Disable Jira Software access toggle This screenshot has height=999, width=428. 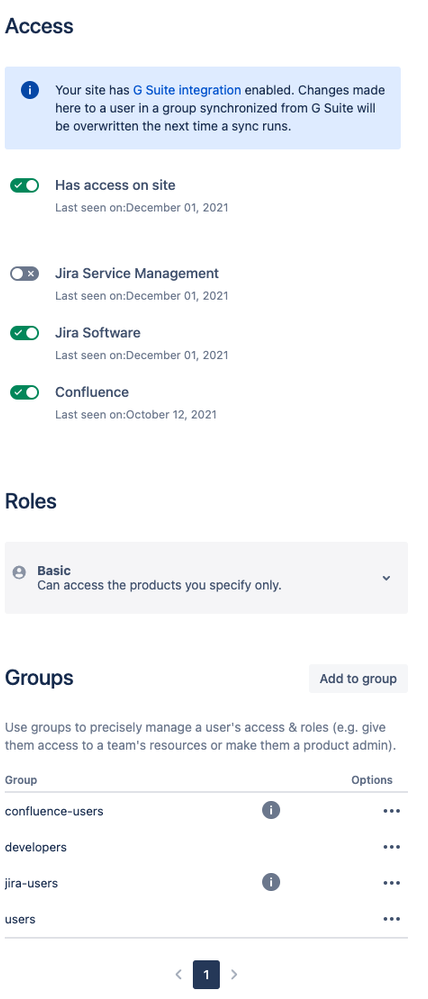point(25,333)
